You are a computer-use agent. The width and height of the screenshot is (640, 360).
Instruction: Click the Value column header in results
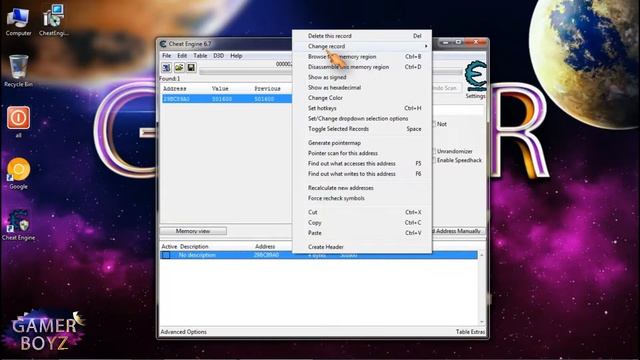[x=220, y=89]
